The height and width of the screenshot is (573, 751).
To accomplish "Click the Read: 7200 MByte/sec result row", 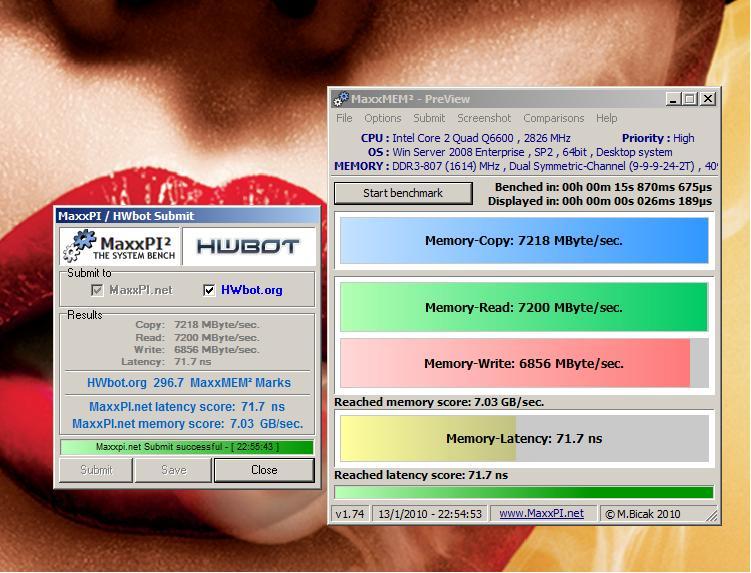I will 197,337.
